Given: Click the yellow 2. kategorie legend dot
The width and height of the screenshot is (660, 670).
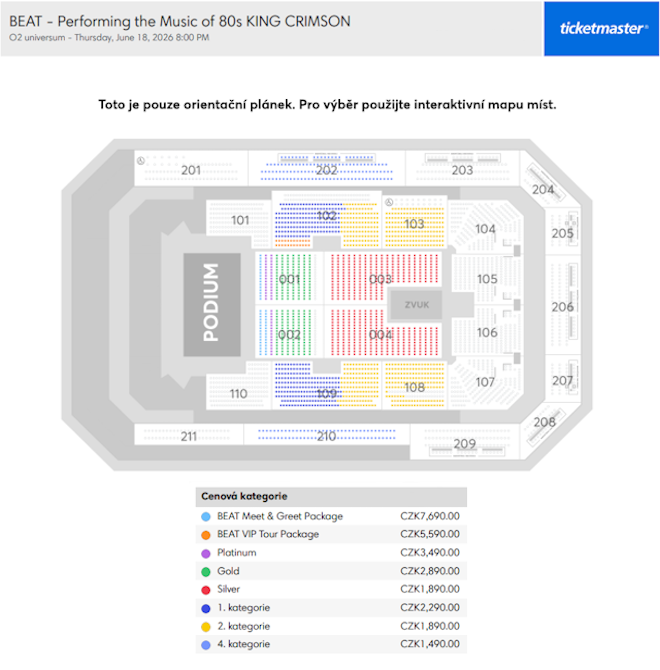Looking at the screenshot, I should click(x=205, y=626).
